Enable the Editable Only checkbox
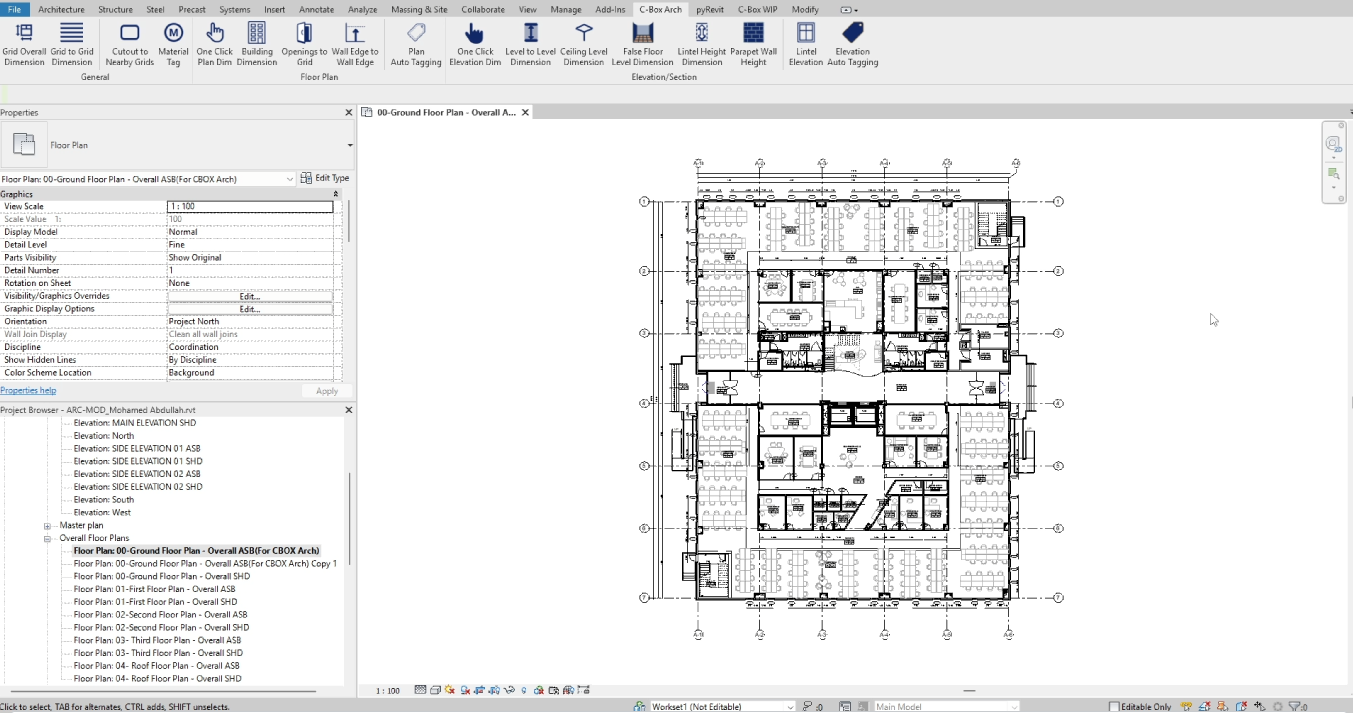 click(x=1114, y=707)
